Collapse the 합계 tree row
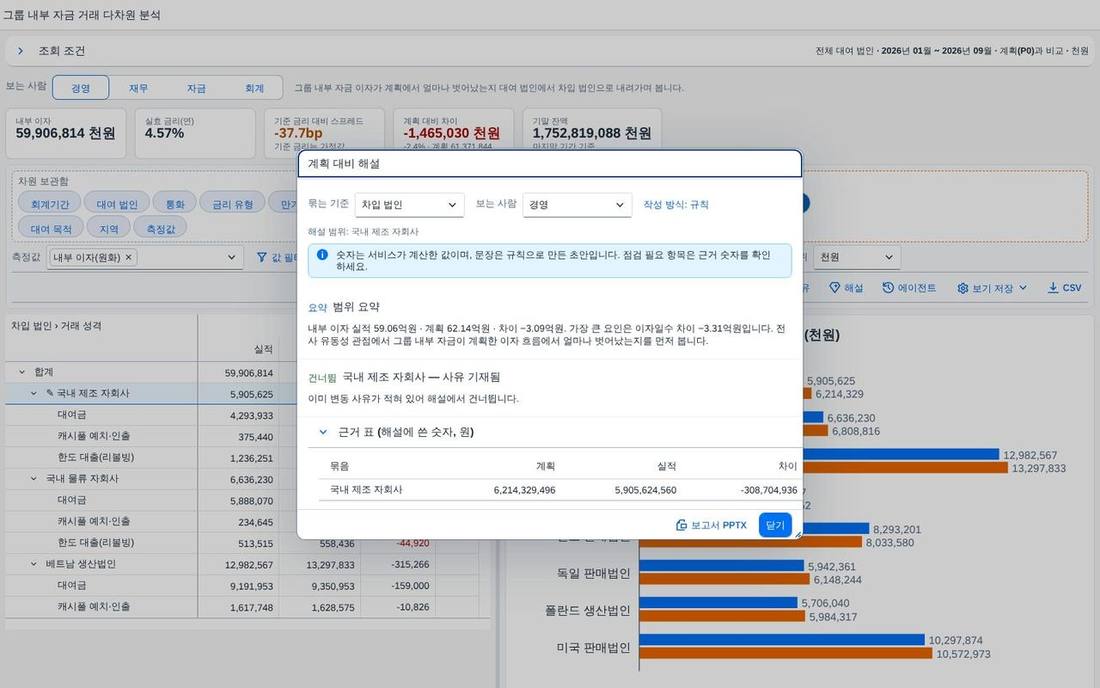Screen dimensions: 1100x688 (x=22, y=372)
